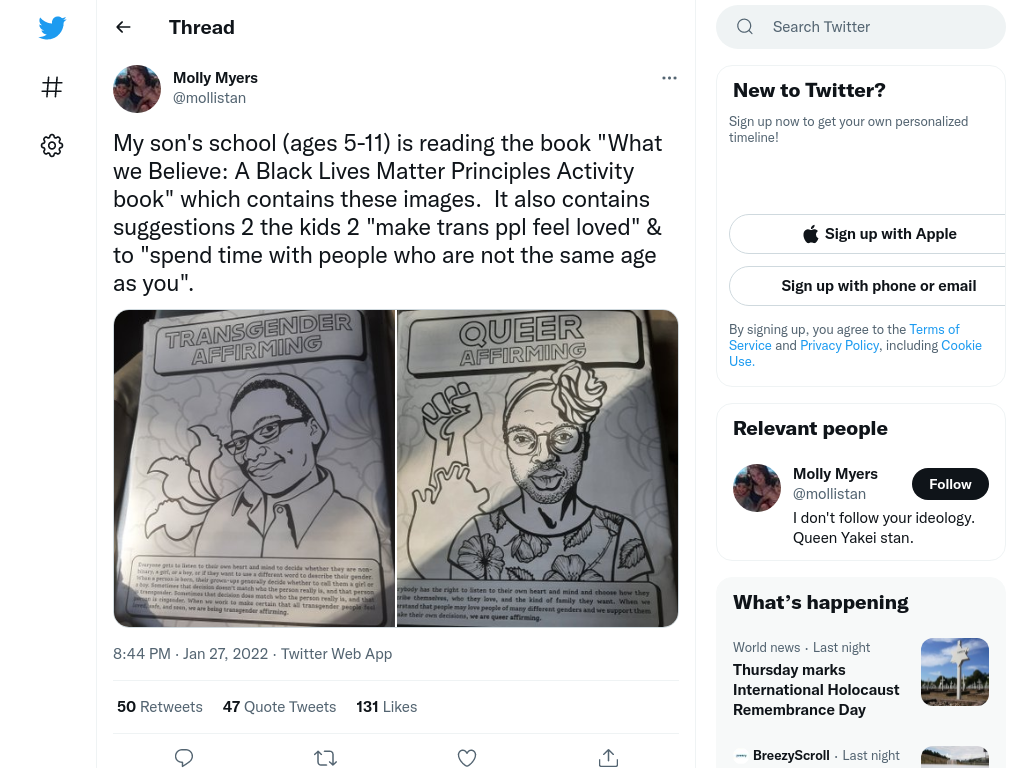View the 47 Quote Tweets

pos(279,707)
